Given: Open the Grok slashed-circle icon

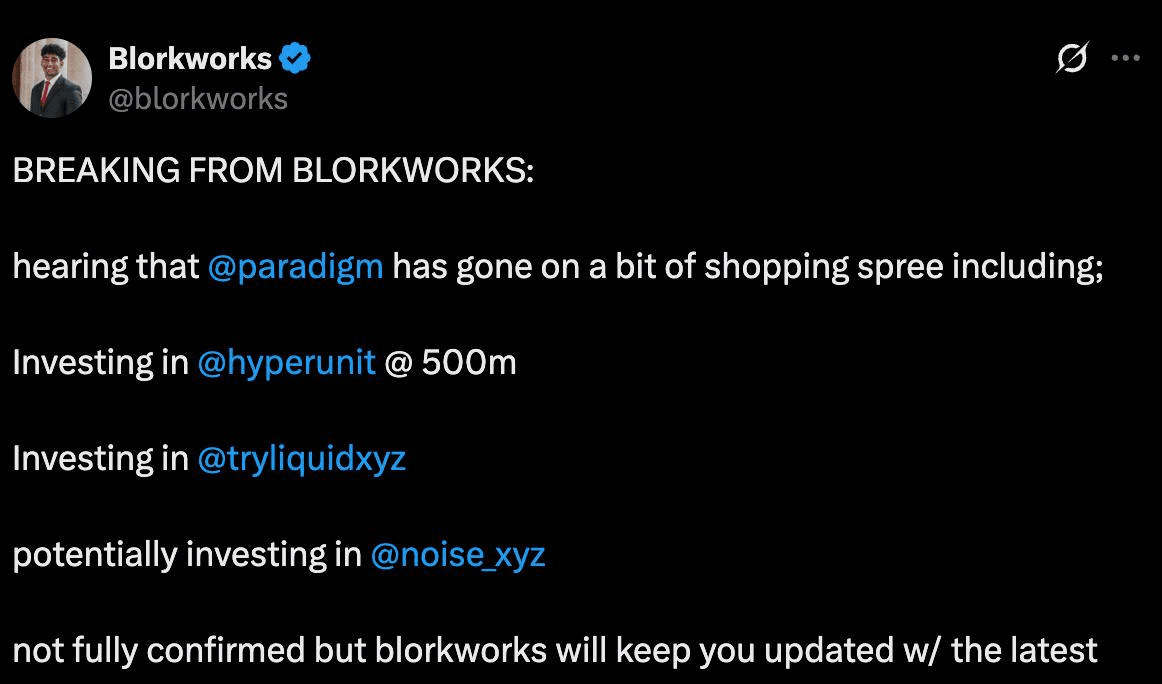Looking at the screenshot, I should tap(1072, 60).
